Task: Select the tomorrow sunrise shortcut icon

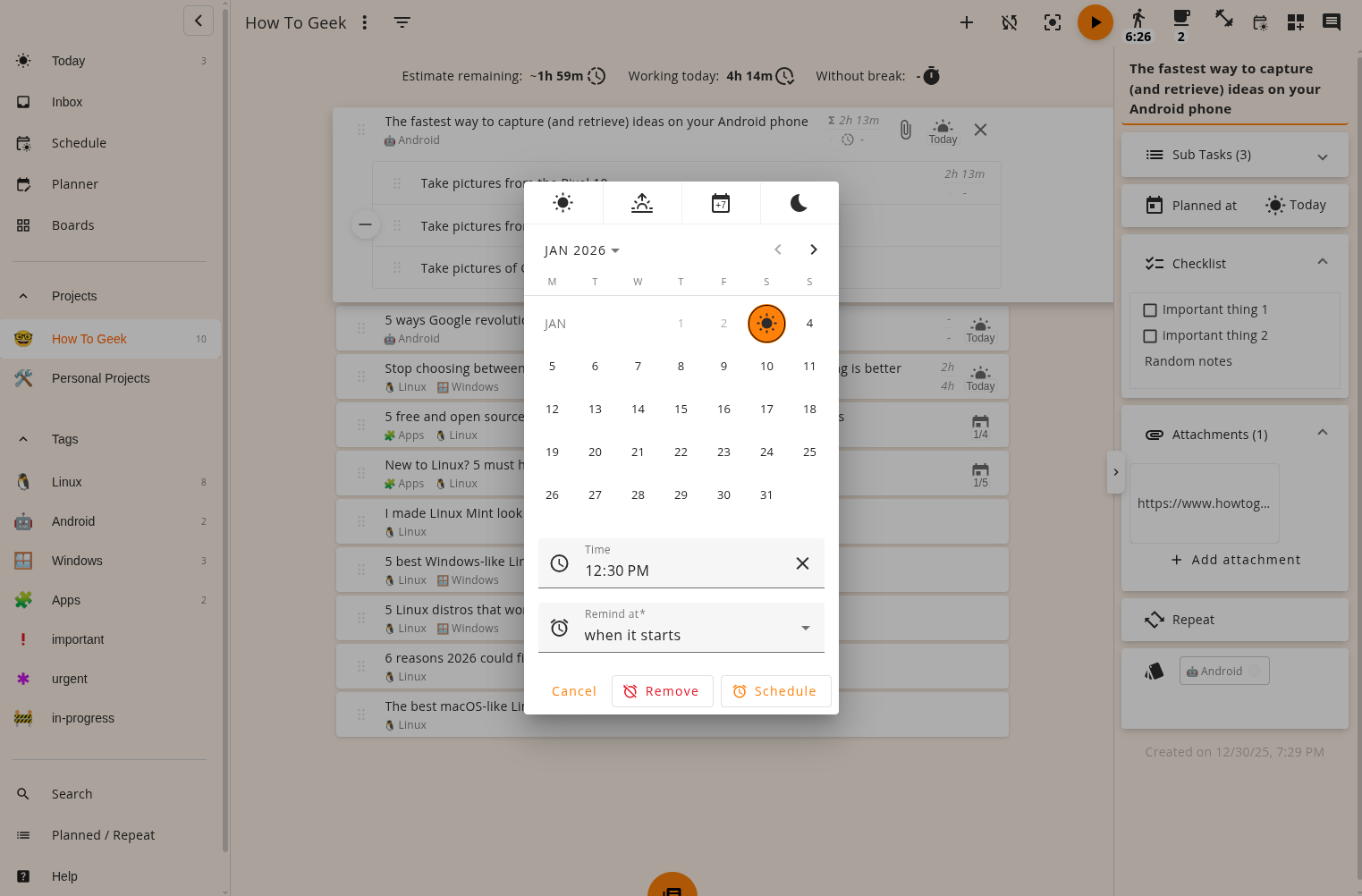Action: pos(642,203)
